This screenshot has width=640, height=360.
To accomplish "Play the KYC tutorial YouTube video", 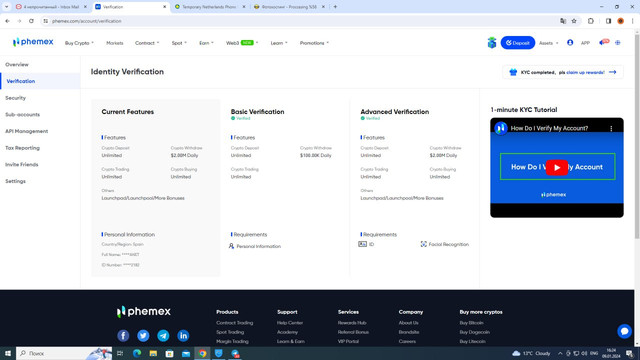I will [x=557, y=167].
